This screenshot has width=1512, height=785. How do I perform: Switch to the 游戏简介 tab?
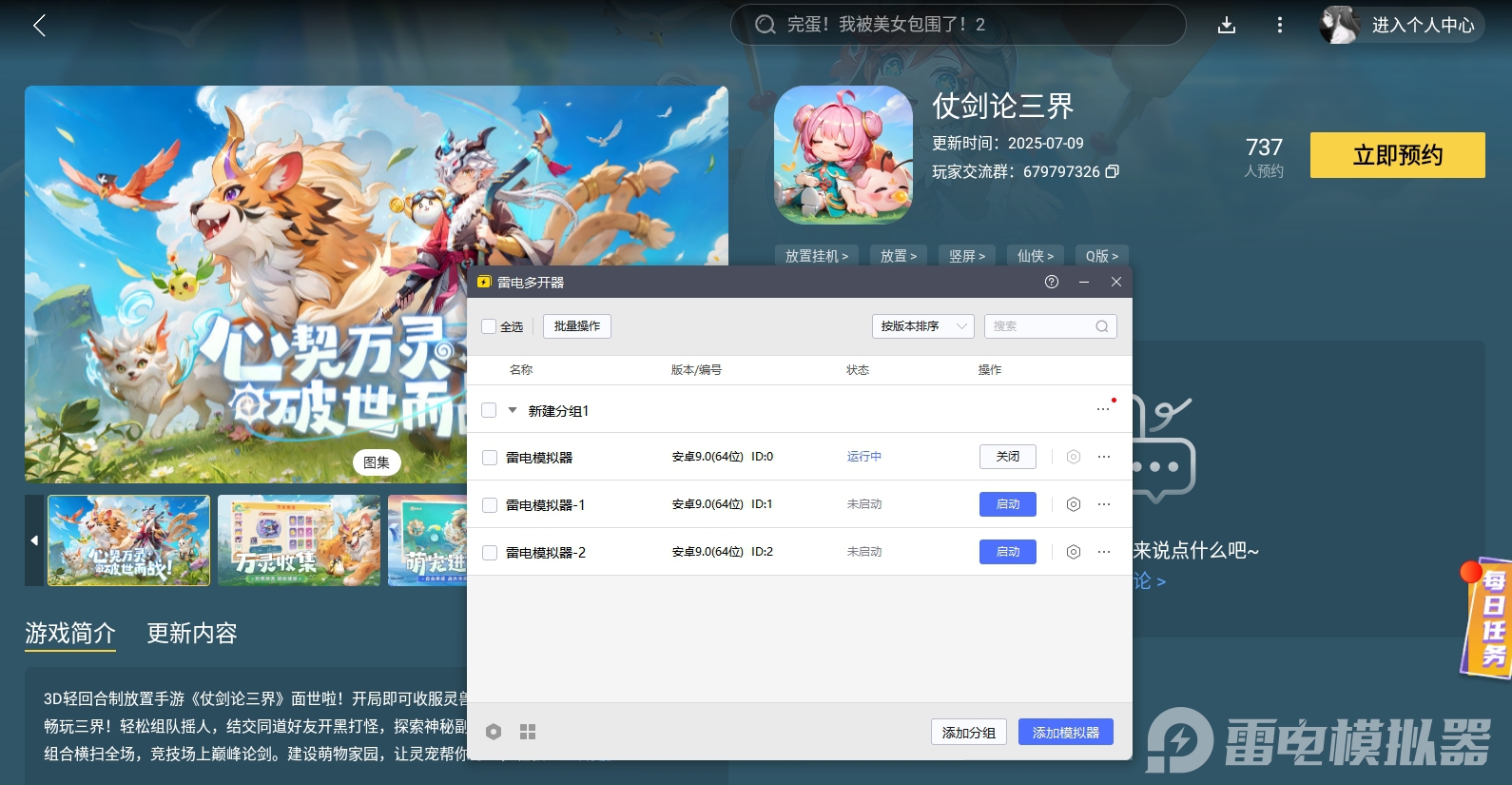70,634
